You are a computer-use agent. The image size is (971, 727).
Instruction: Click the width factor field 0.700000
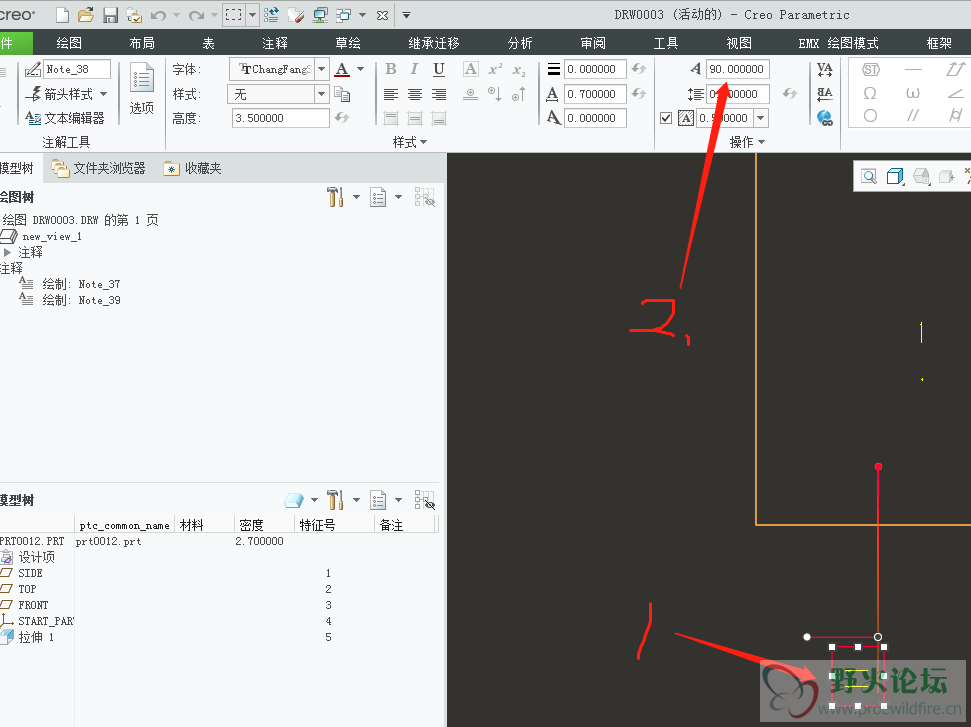point(594,94)
